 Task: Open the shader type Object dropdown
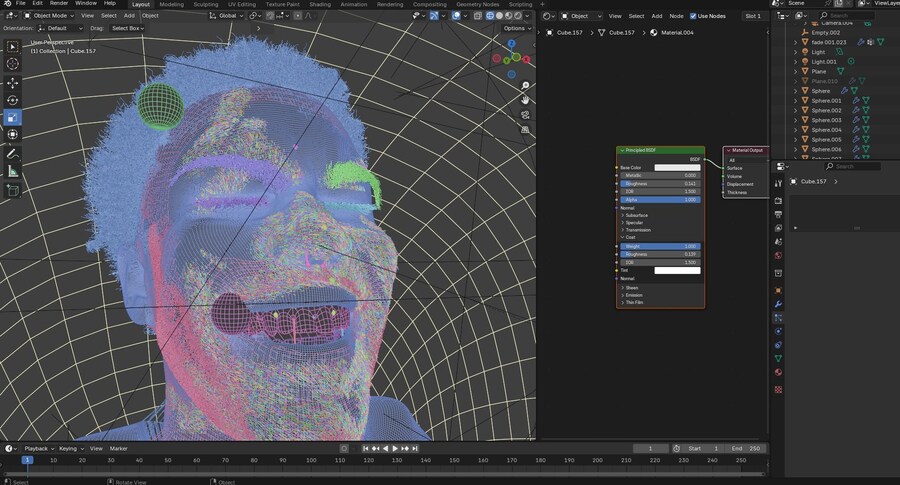[581, 16]
